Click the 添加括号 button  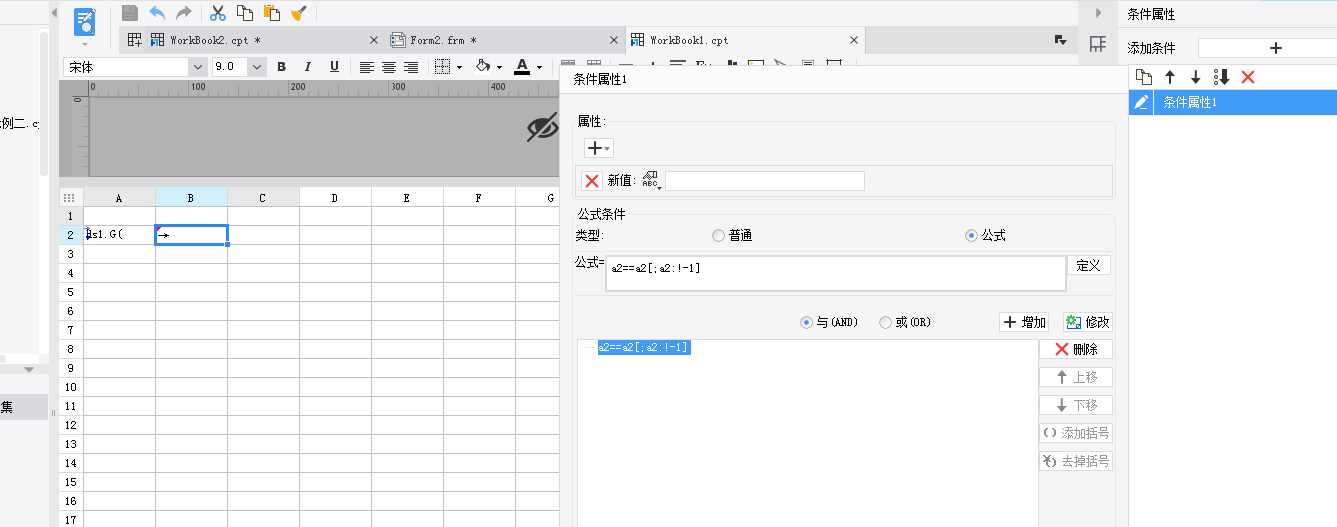click(x=1076, y=433)
